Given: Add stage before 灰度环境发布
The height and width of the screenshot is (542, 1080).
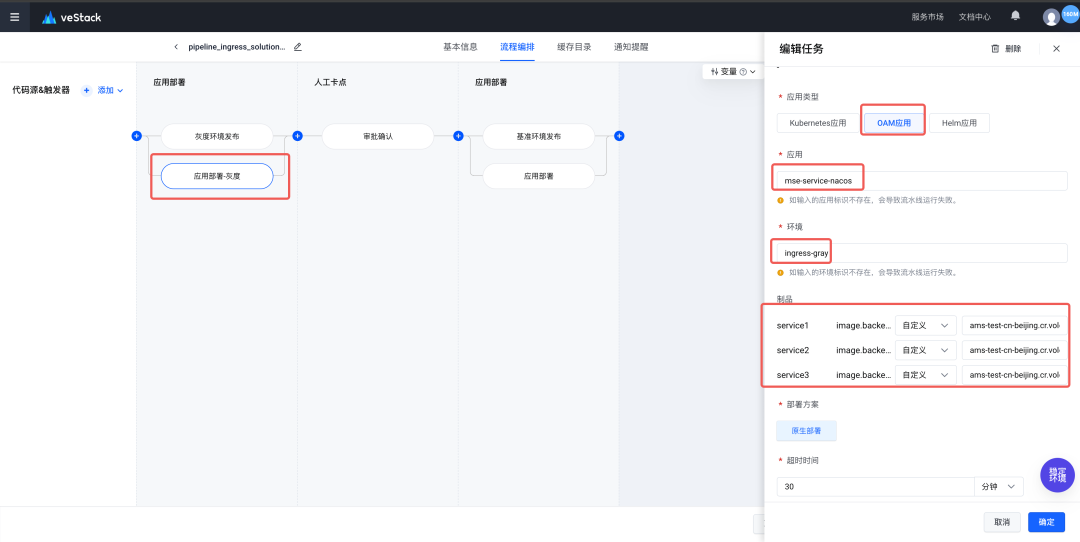Looking at the screenshot, I should coord(136,136).
